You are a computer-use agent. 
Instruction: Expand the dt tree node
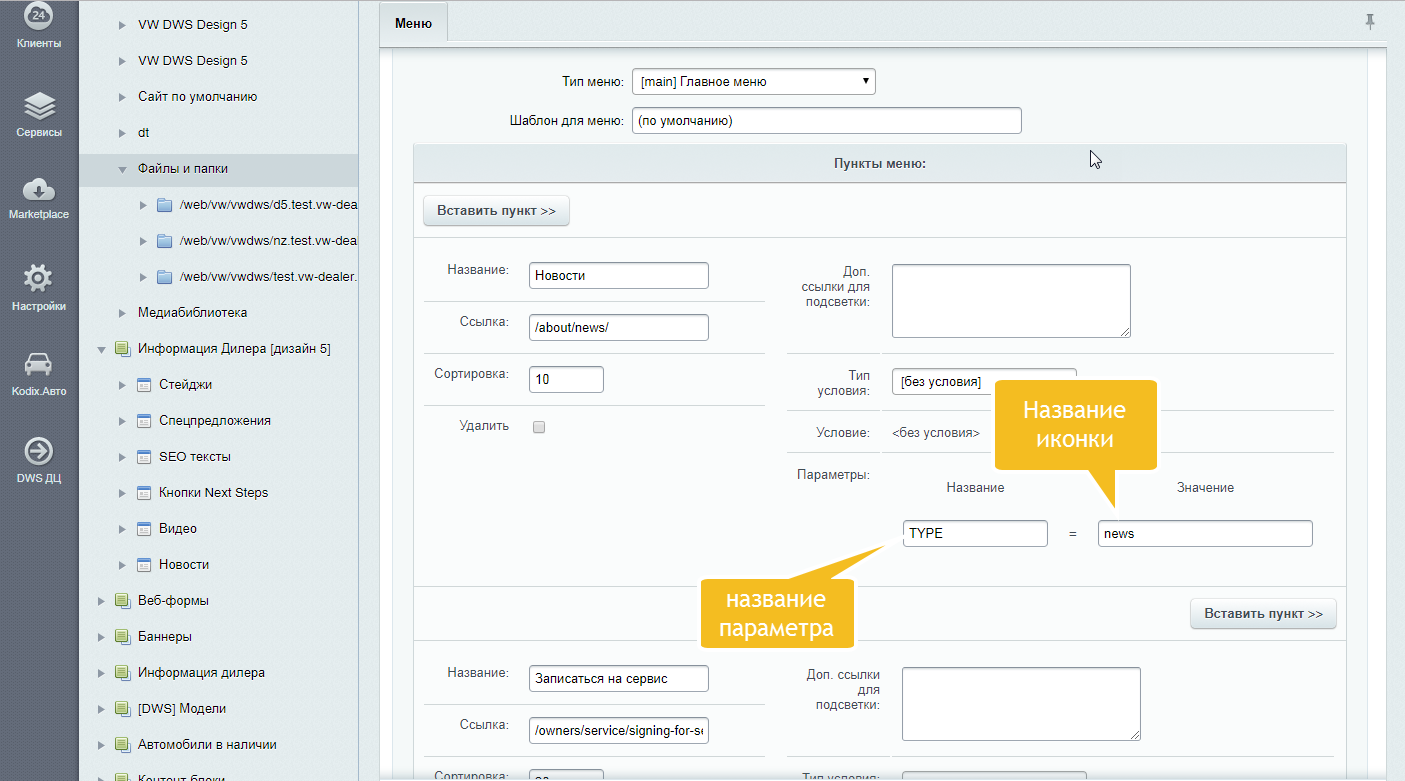[x=122, y=133]
